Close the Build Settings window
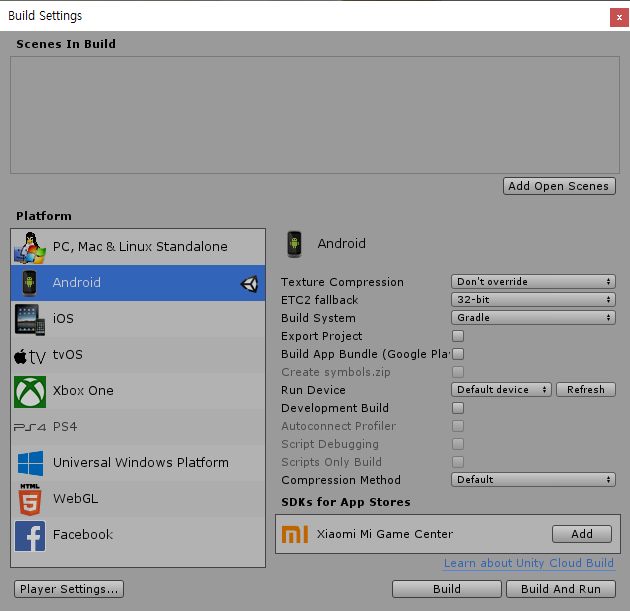This screenshot has width=630, height=611. (x=619, y=18)
